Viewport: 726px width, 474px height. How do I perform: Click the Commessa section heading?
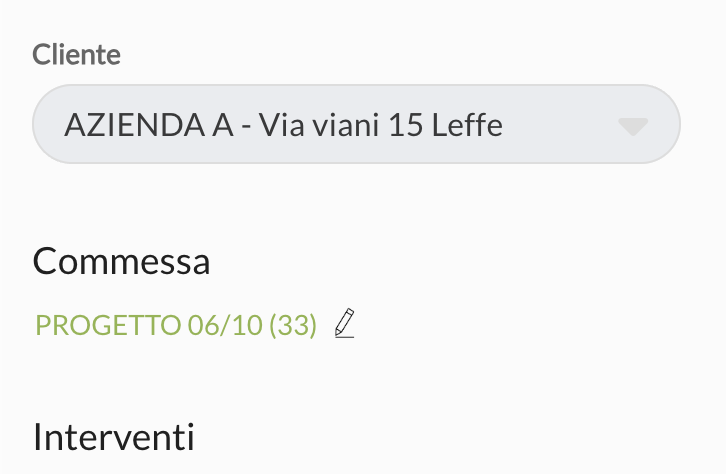pos(121,262)
